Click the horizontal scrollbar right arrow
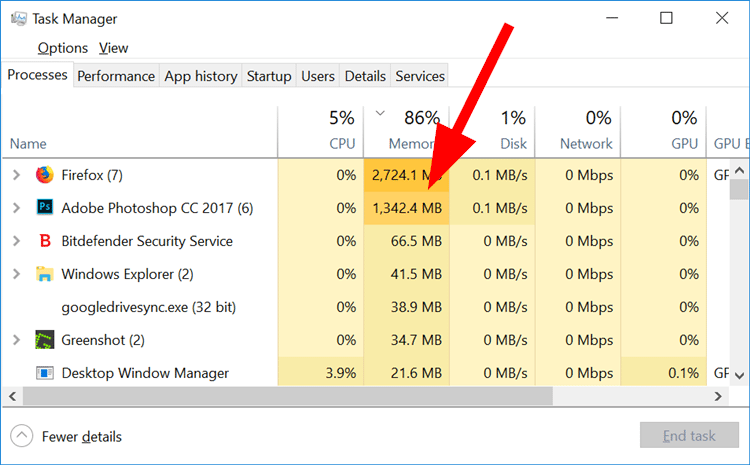The height and width of the screenshot is (465, 750). 718,396
